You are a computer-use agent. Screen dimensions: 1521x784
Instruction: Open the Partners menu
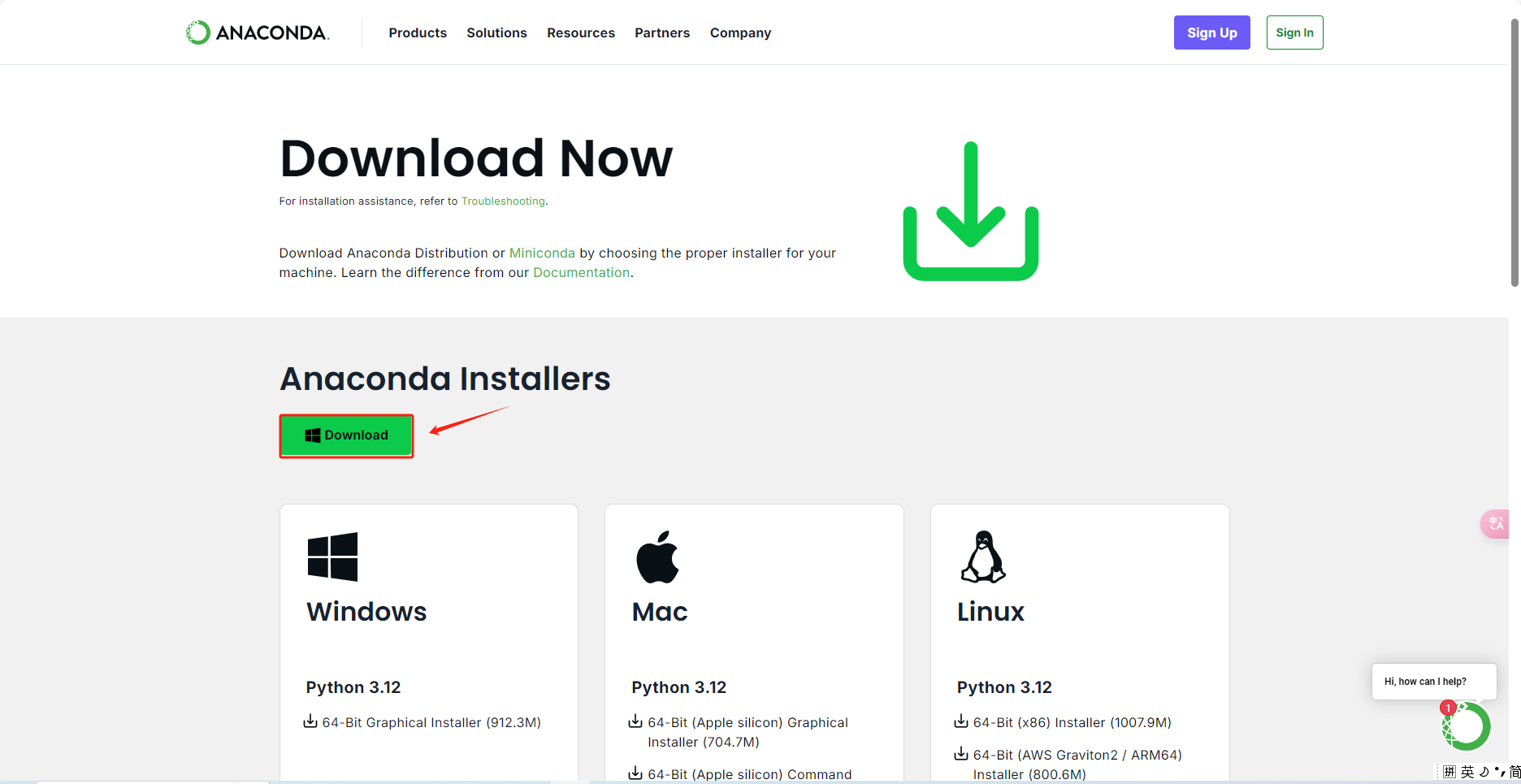pyautogui.click(x=662, y=32)
